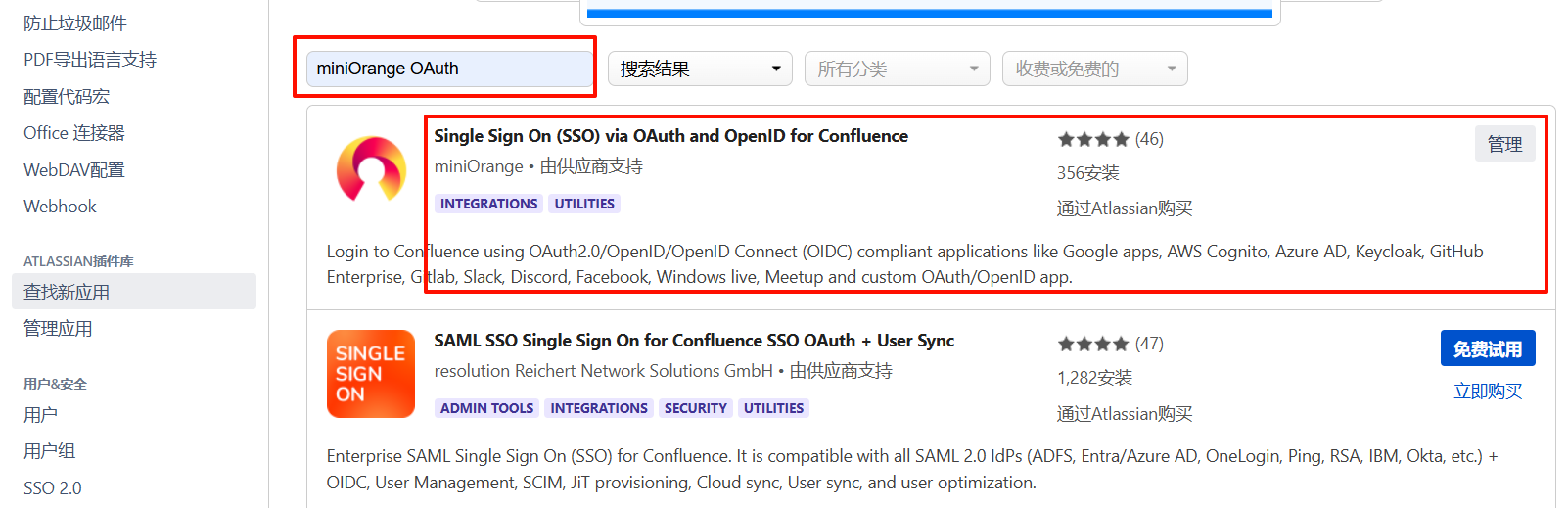Click UTILITIES tag on miniOrange app

pyautogui.click(x=584, y=204)
